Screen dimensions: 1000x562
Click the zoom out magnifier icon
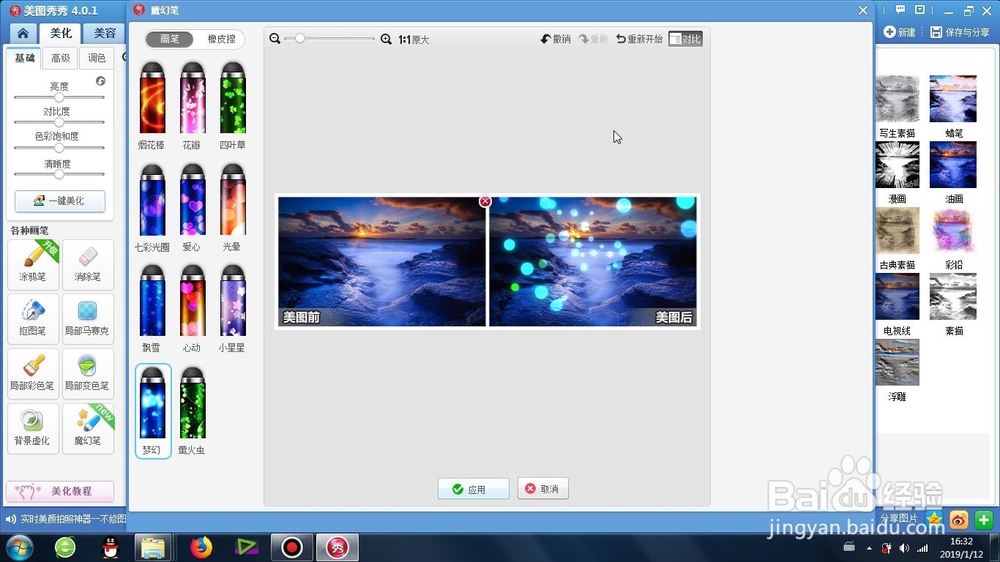click(x=275, y=39)
